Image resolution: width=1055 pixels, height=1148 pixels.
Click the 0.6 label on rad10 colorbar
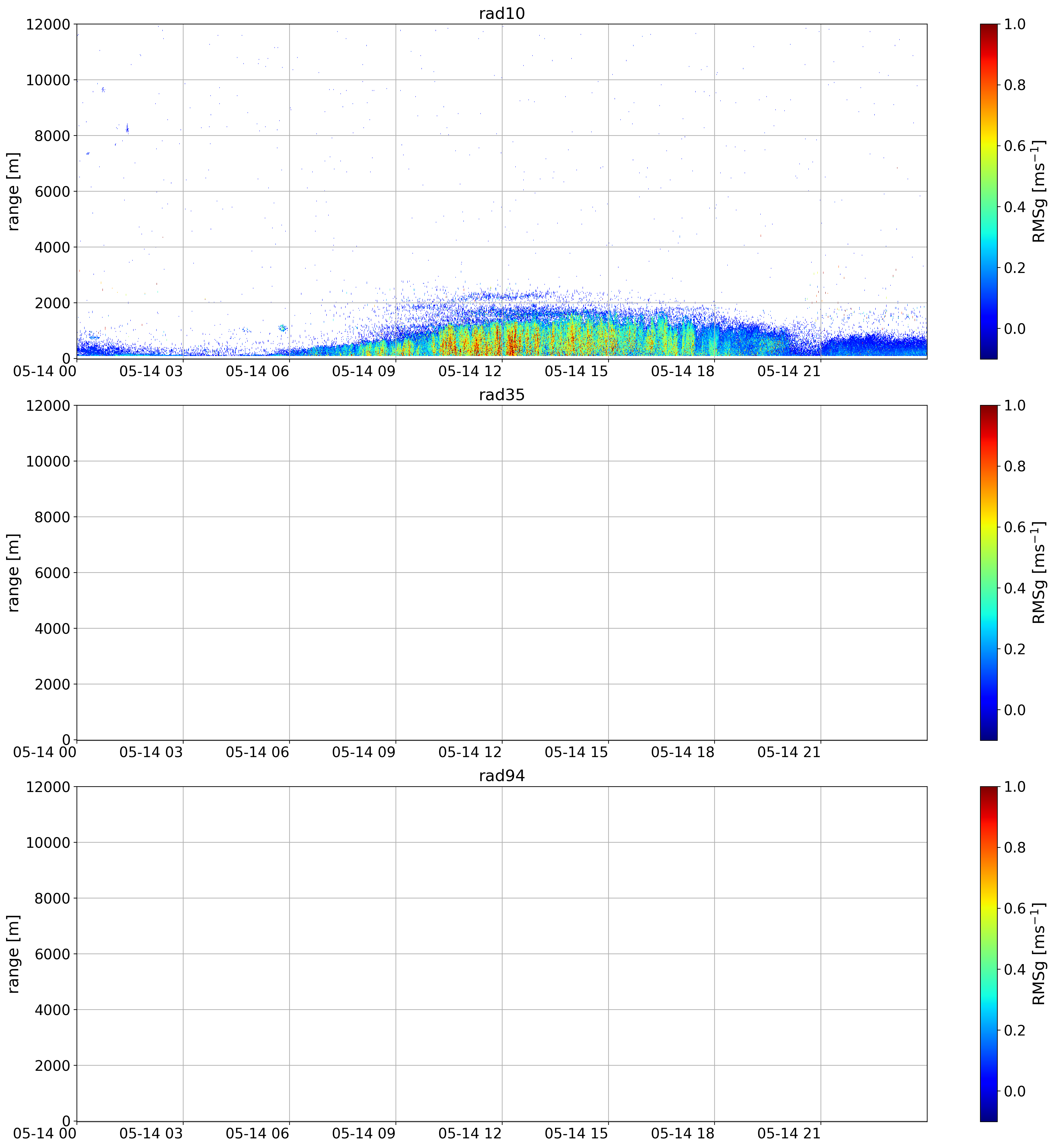[1014, 146]
